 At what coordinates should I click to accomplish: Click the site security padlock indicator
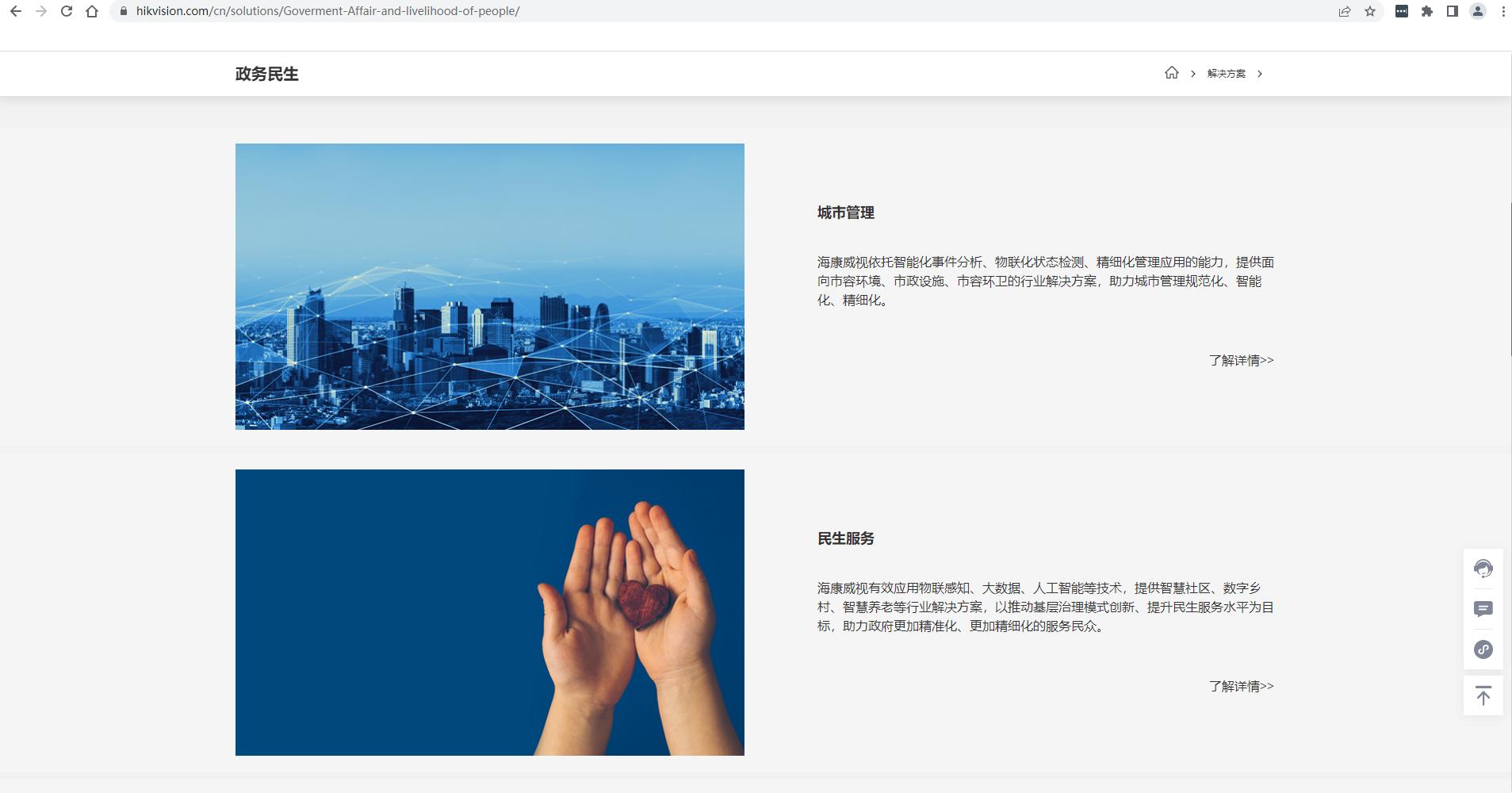(x=123, y=11)
